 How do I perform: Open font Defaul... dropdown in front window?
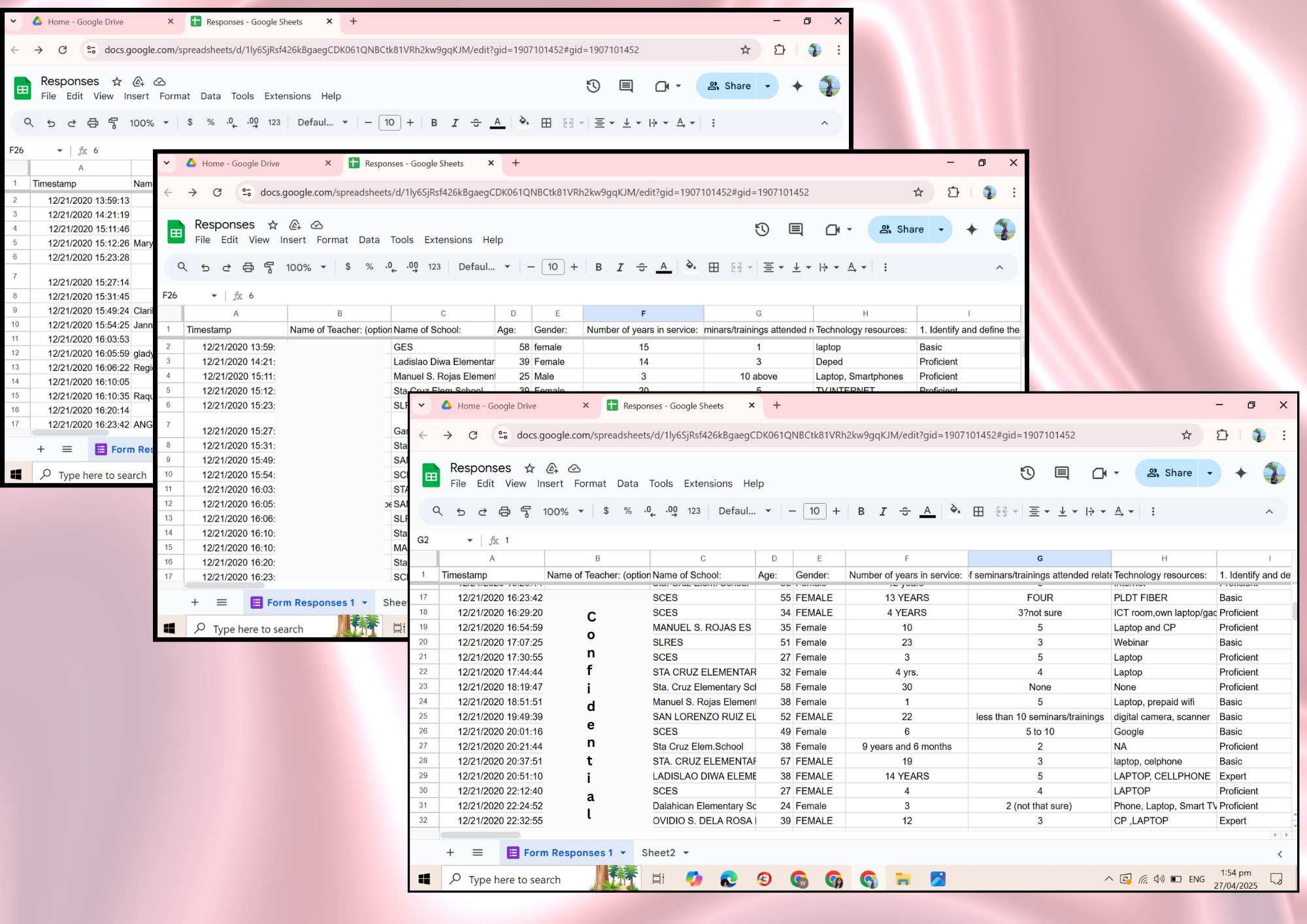click(x=744, y=512)
